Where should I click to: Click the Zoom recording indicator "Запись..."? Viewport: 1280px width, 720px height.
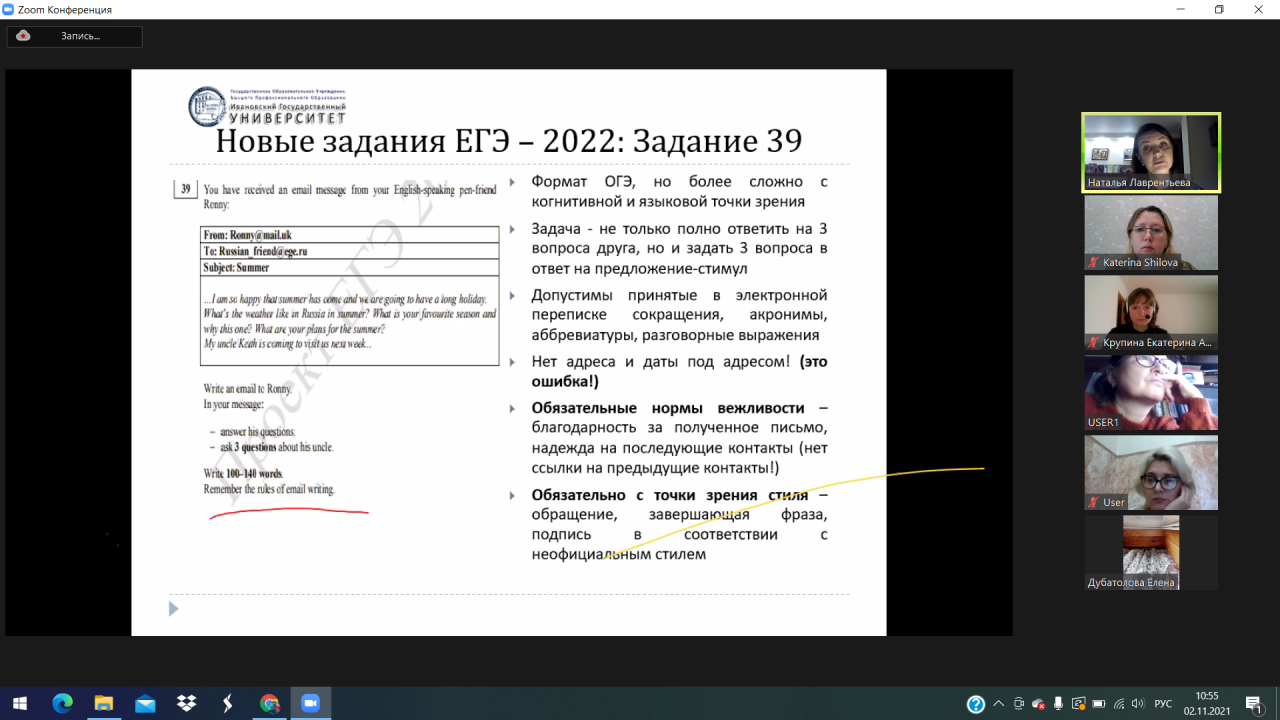[x=80, y=36]
